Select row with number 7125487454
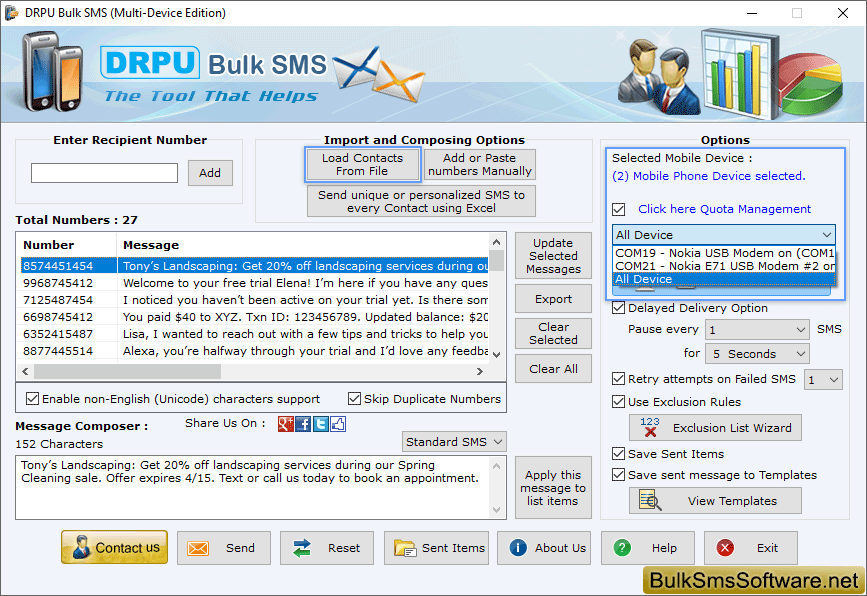Viewport: 867px width, 596px height. [x=254, y=300]
